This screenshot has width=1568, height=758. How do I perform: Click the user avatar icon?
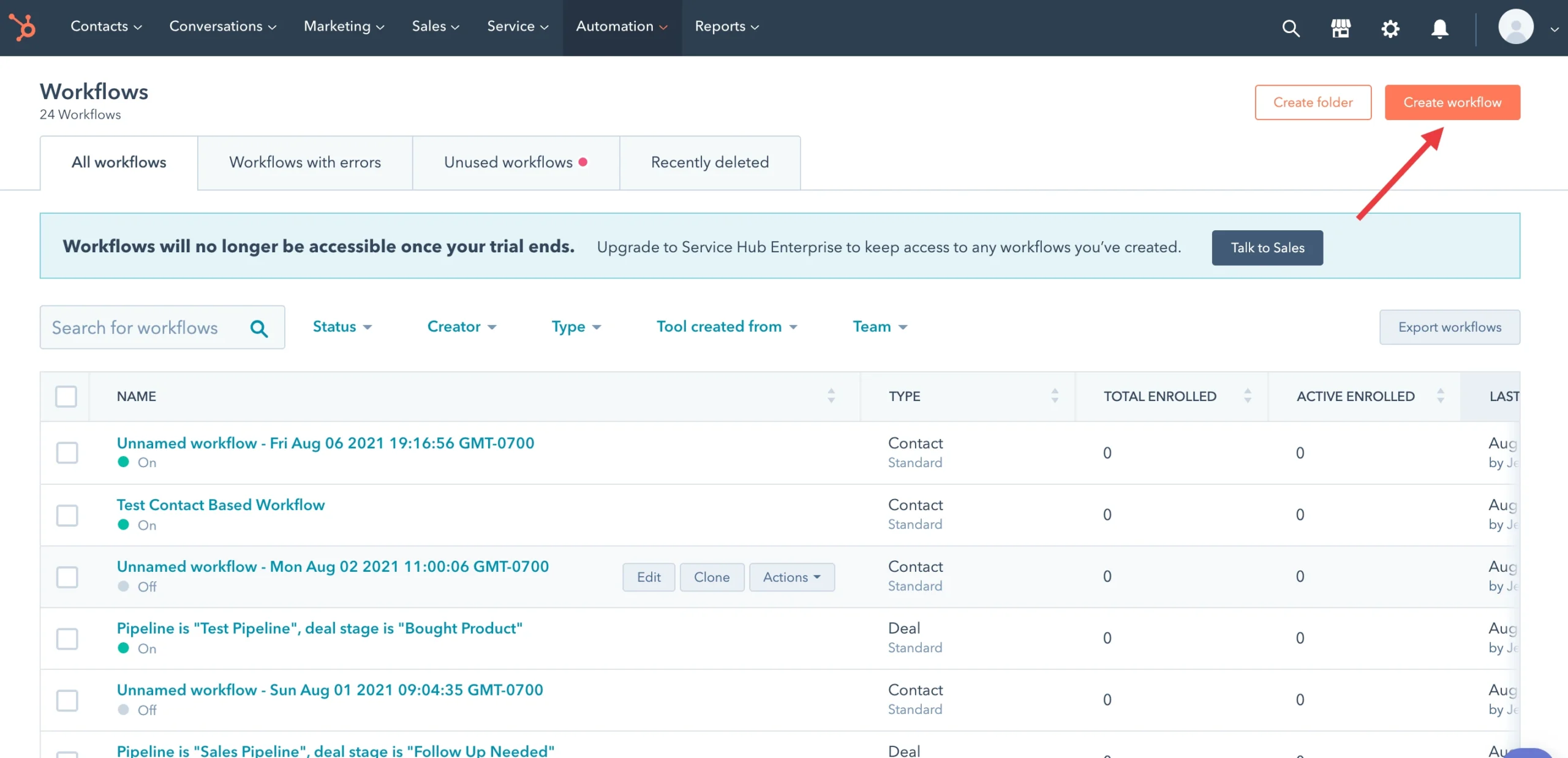pyautogui.click(x=1517, y=26)
